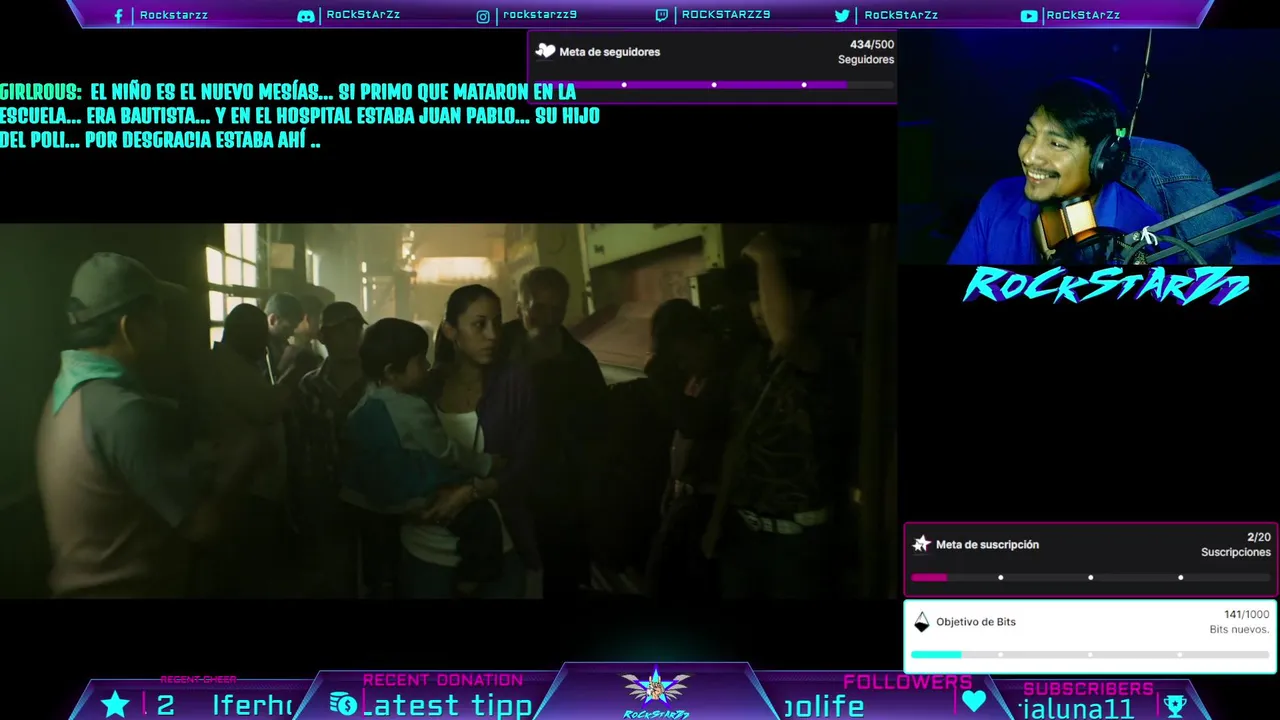The width and height of the screenshot is (1280, 720).
Task: Click the YouTube handle text beside YouTube icon
Action: click(1083, 15)
